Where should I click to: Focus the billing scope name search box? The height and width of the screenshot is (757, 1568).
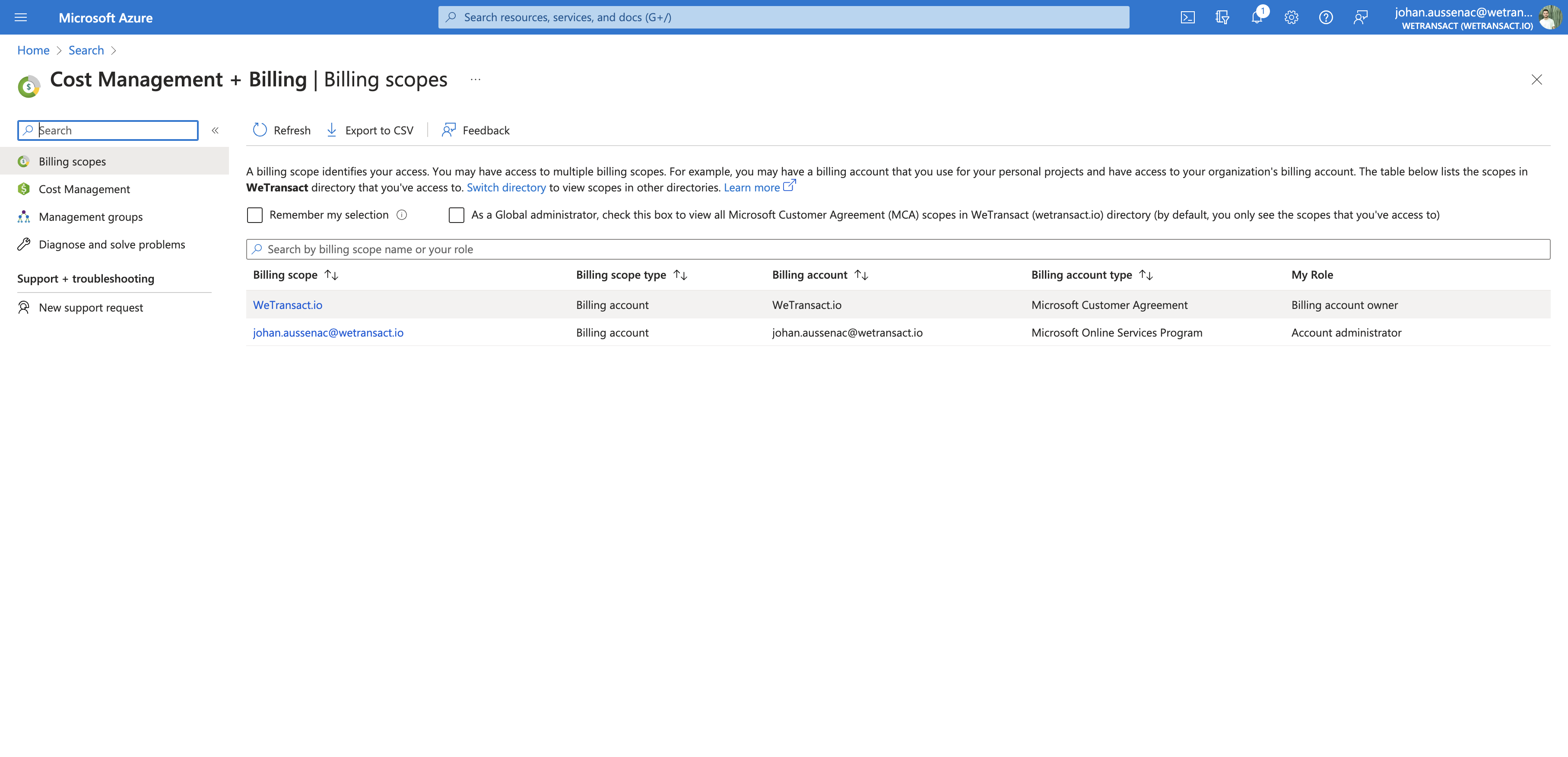tap(898, 249)
